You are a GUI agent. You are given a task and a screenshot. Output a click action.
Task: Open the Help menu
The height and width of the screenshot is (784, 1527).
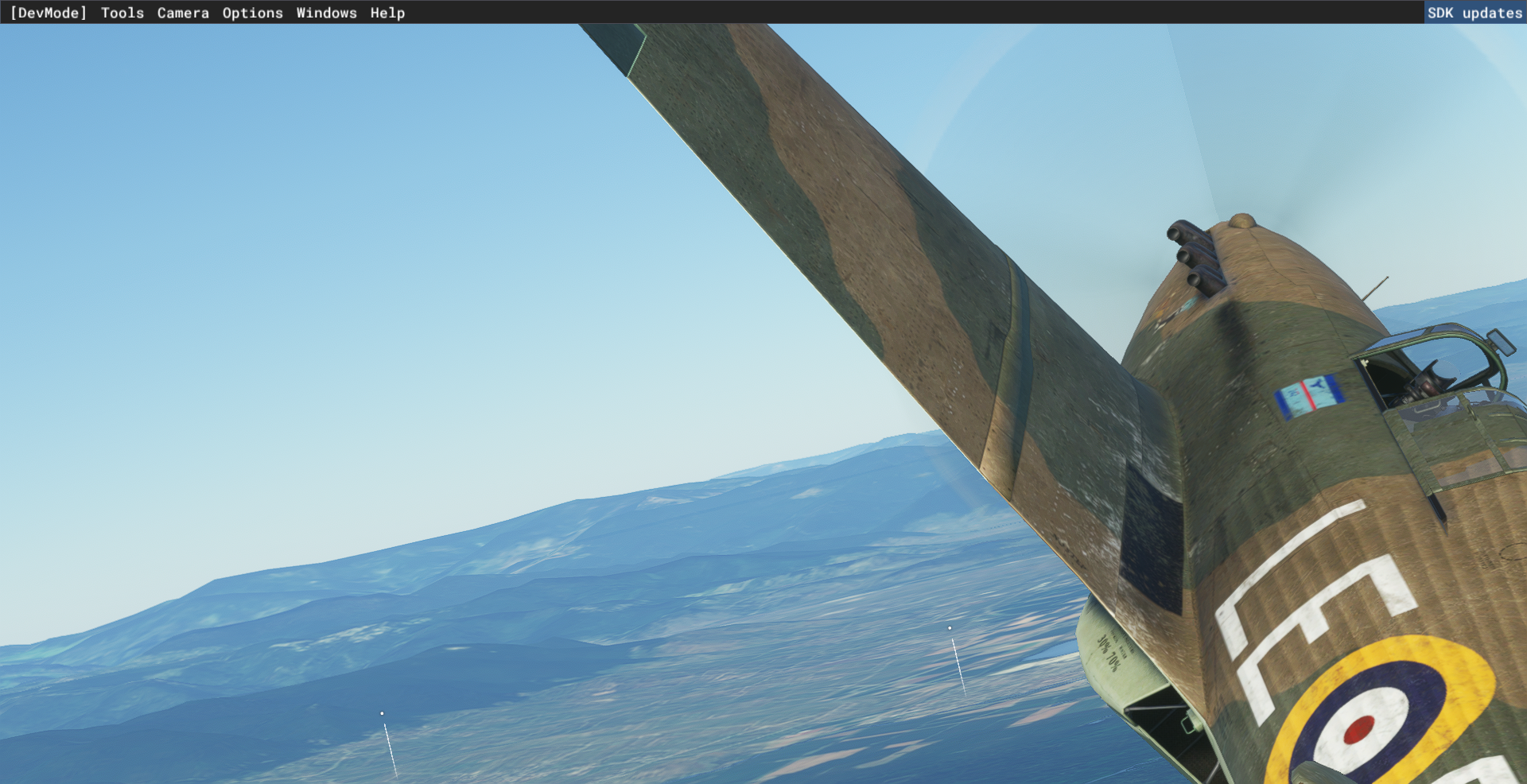387,13
